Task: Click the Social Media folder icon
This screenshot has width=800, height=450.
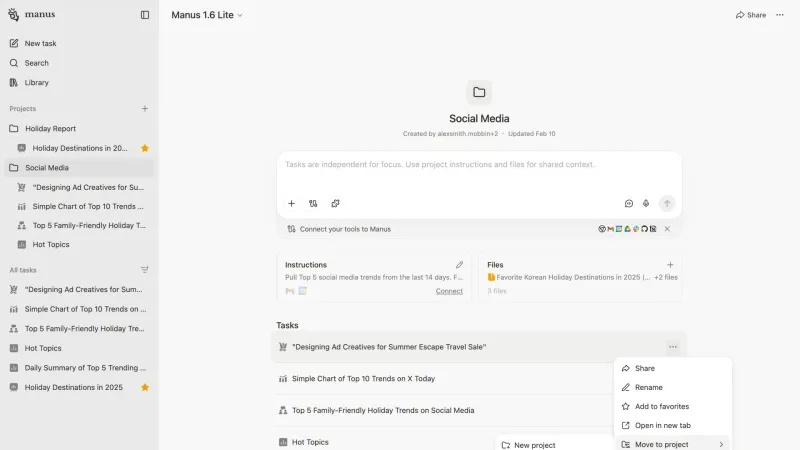Action: tap(479, 92)
